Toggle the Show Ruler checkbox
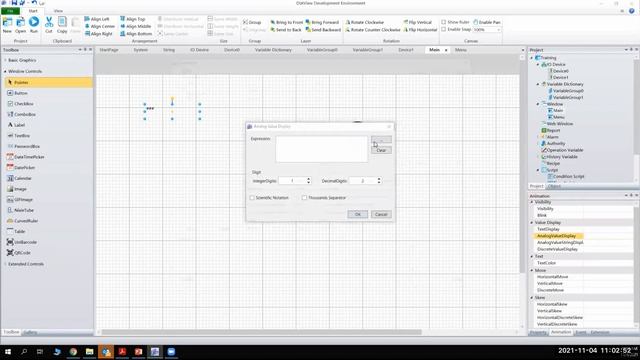The height and width of the screenshot is (360, 640). pyautogui.click(x=444, y=22)
